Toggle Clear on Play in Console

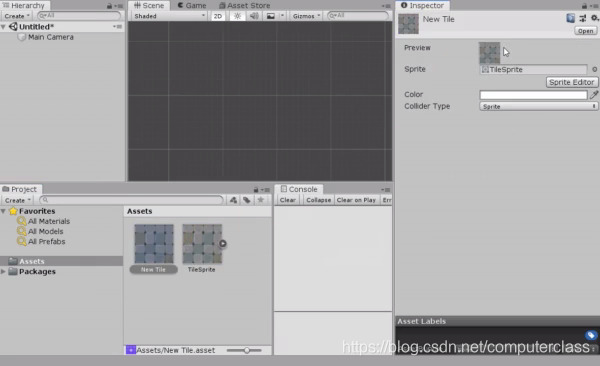tap(356, 200)
